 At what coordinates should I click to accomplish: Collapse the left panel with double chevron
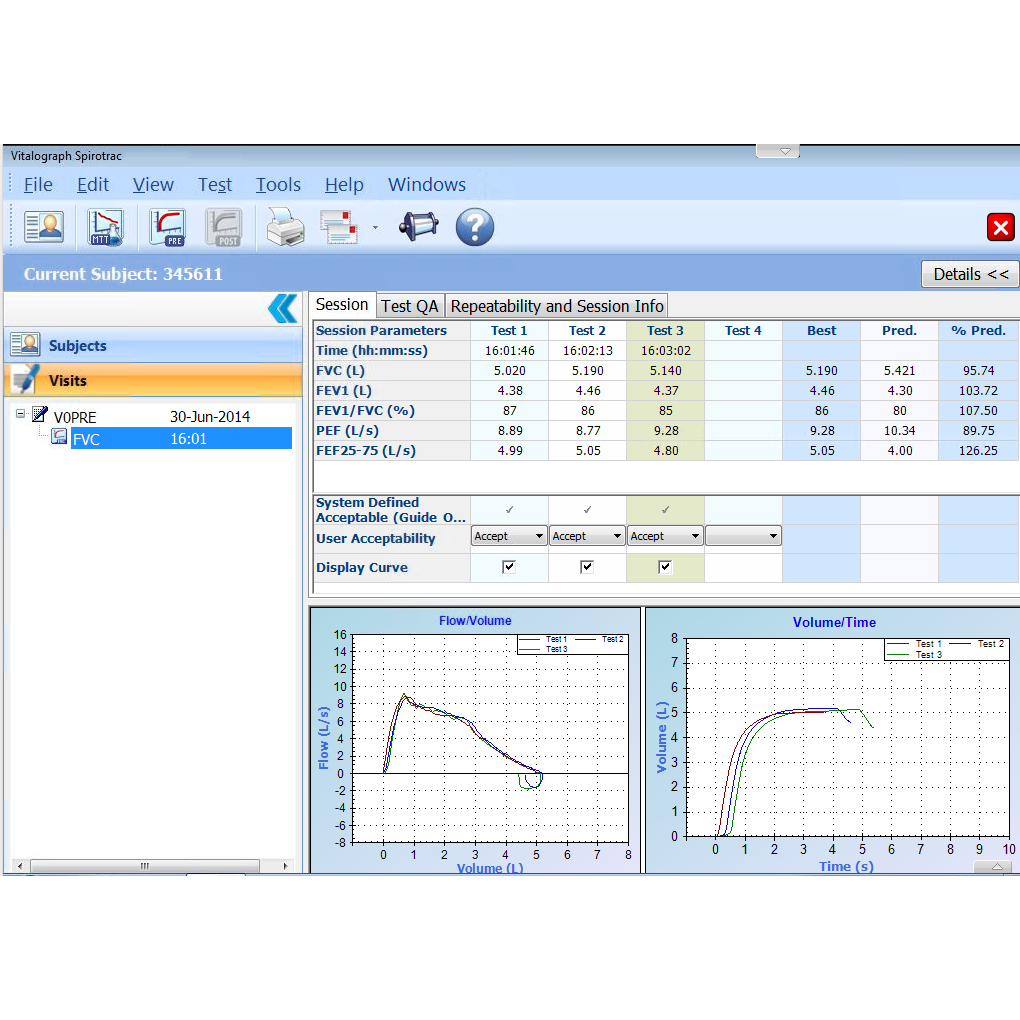[x=283, y=308]
